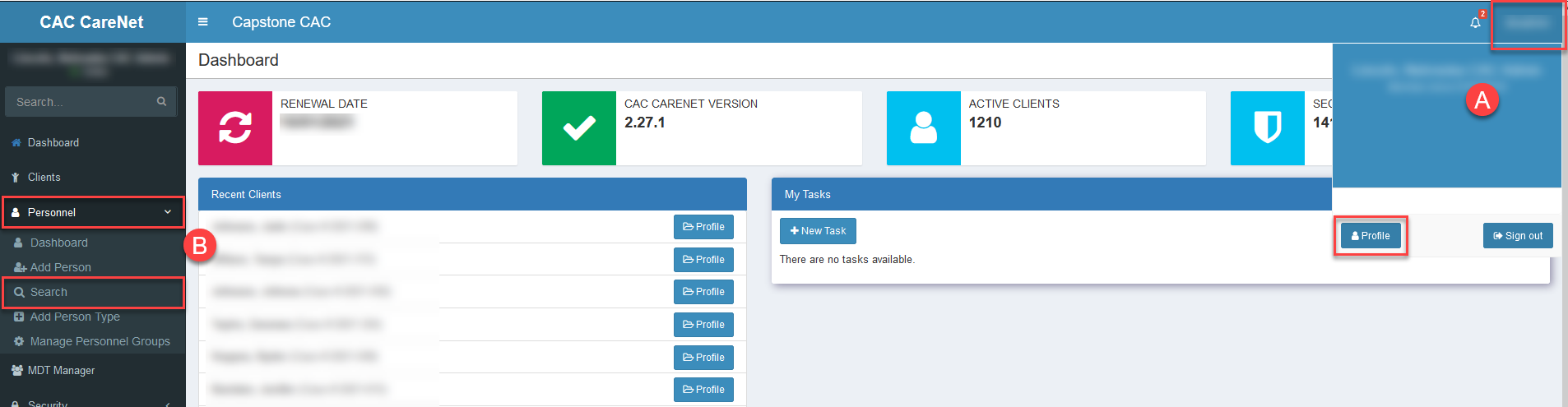Toggle the hamburger sidebar menu icon

coord(202,22)
